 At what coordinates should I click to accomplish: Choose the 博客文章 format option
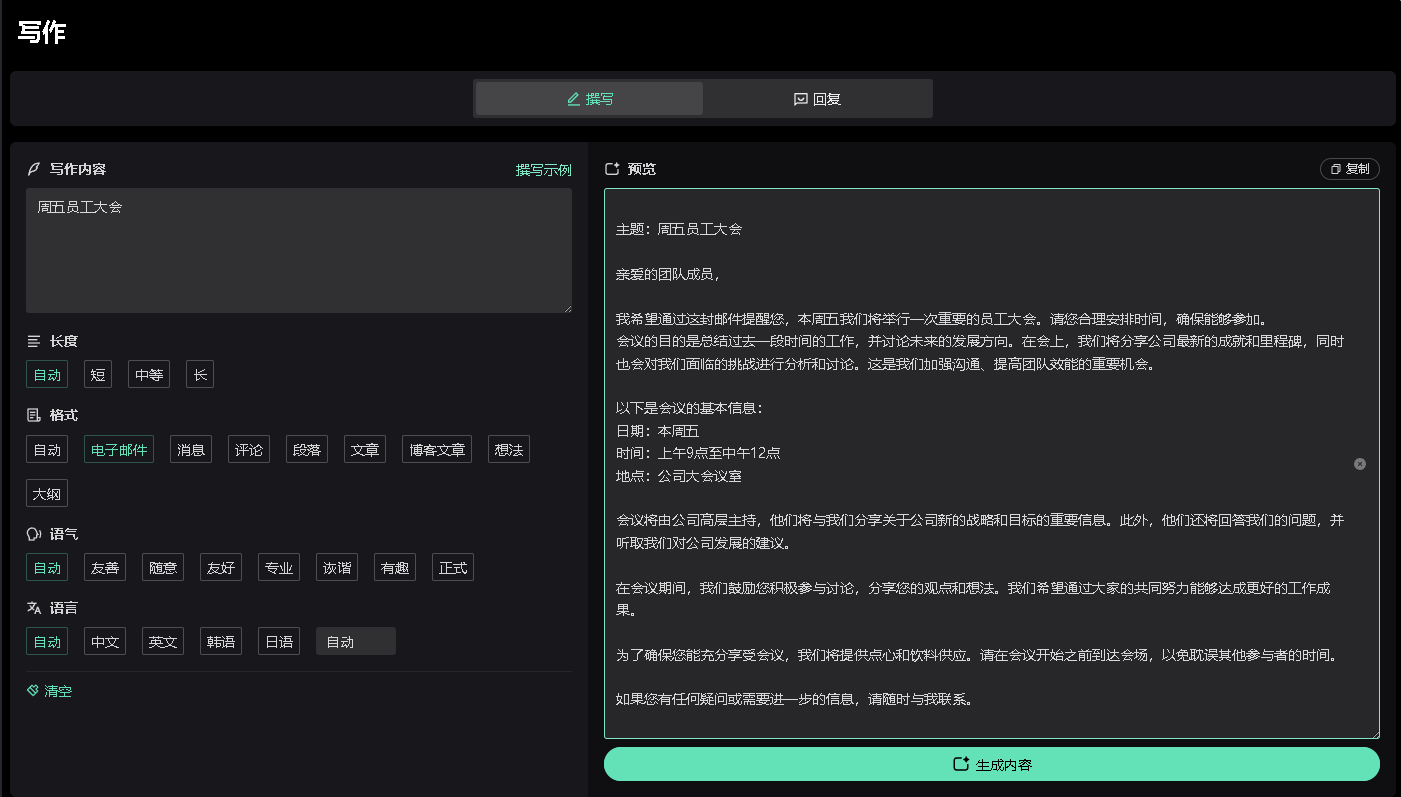[x=437, y=450]
